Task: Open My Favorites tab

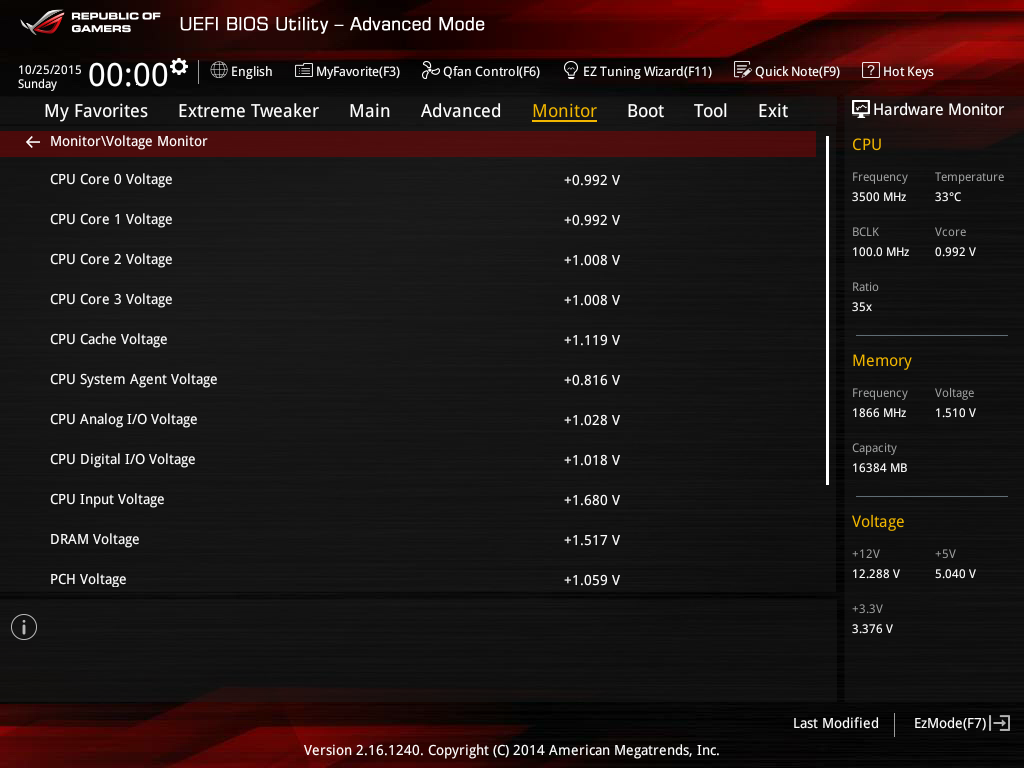Action: pyautogui.click(x=96, y=110)
